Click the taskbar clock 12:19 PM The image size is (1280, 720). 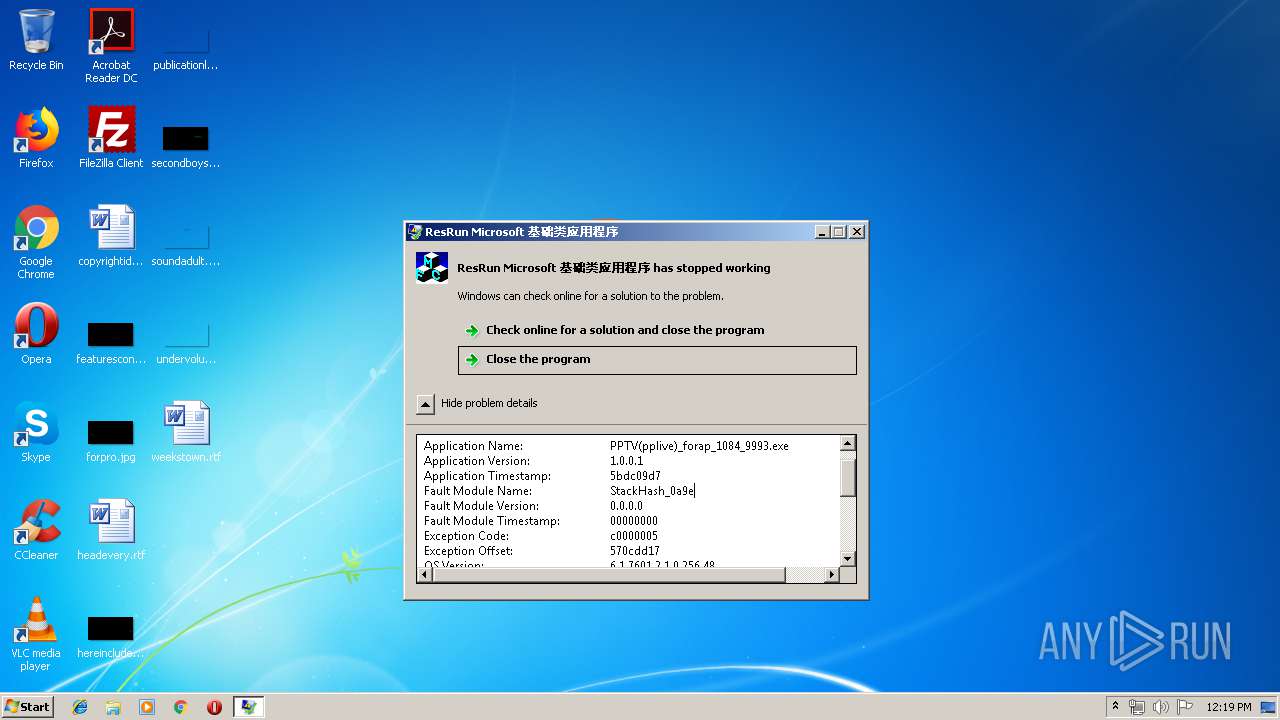pos(1228,707)
